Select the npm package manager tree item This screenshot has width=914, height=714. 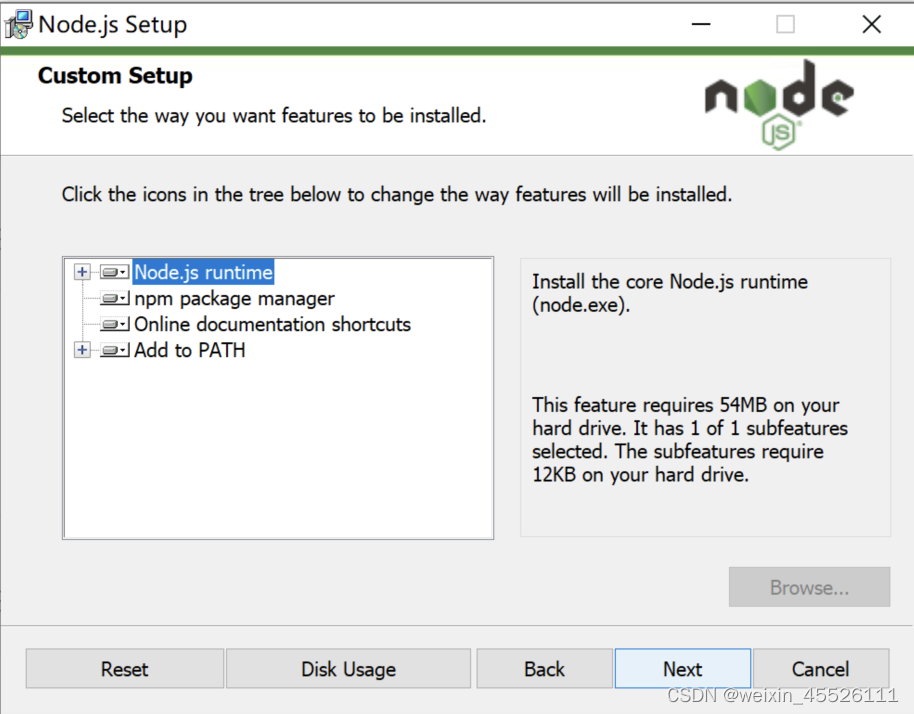pos(233,298)
